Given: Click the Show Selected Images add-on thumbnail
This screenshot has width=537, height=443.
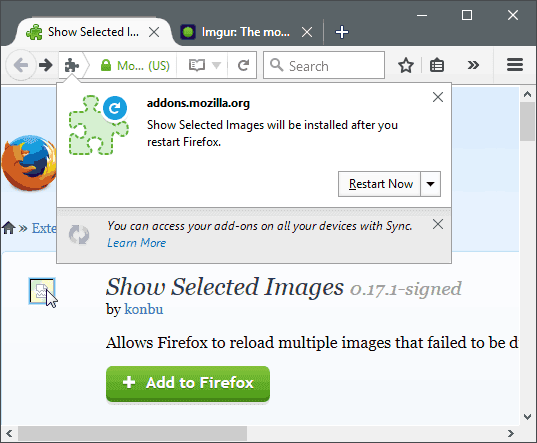Looking at the screenshot, I should click(x=42, y=291).
